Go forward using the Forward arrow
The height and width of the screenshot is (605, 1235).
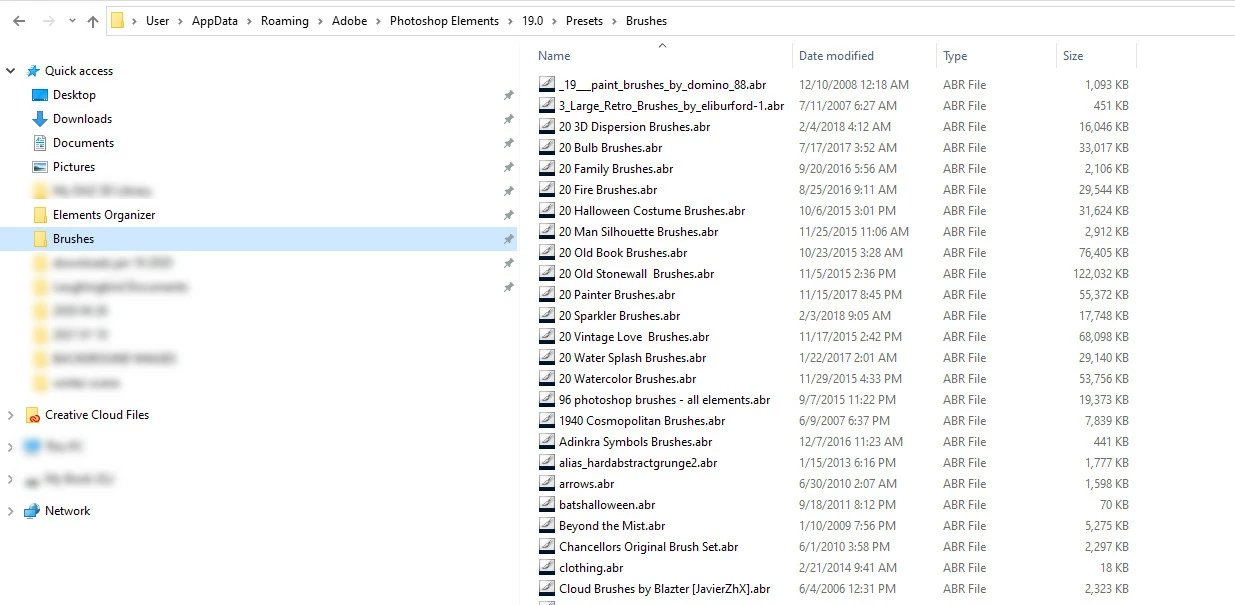point(47,21)
